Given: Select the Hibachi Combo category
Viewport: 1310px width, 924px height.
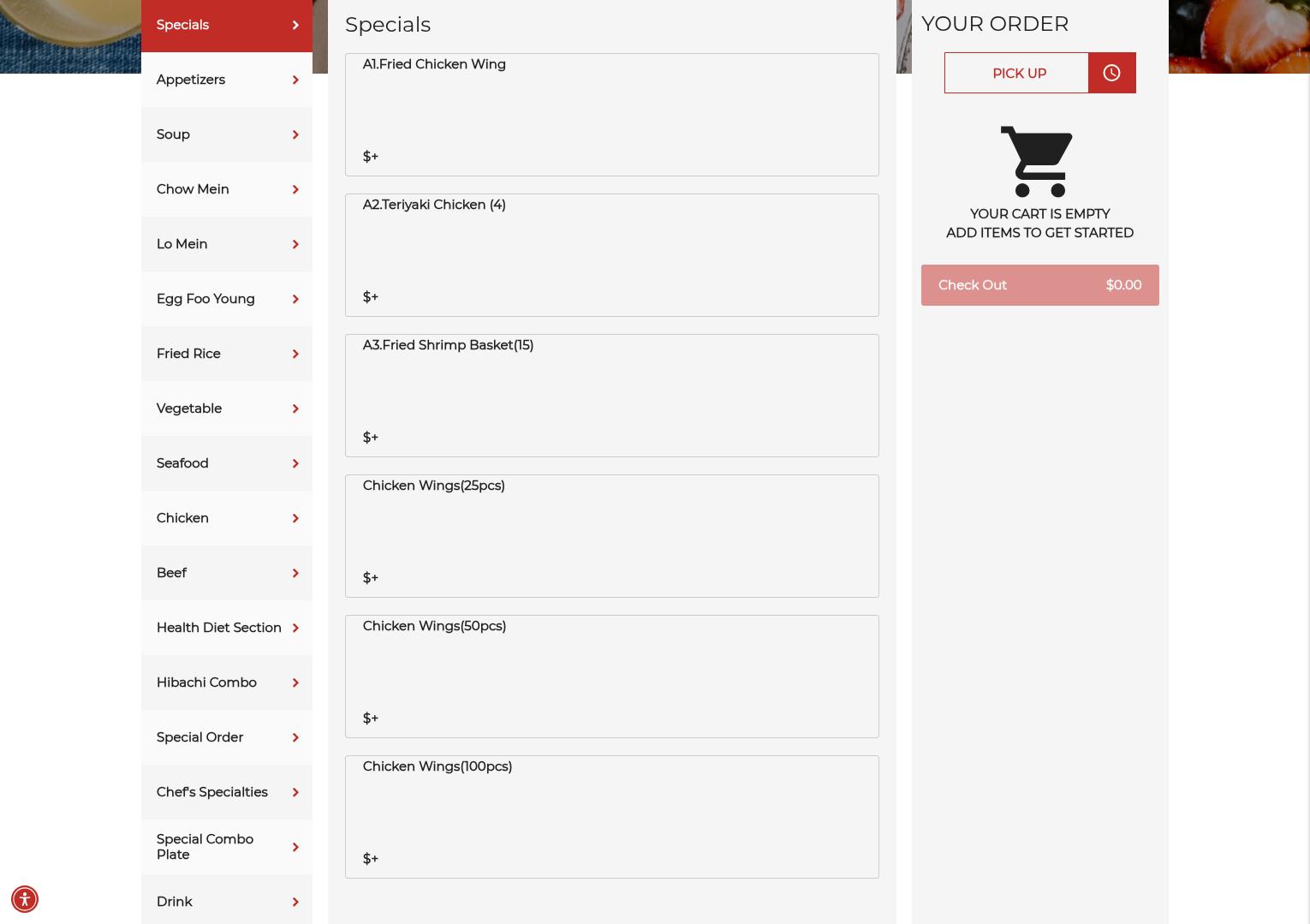Looking at the screenshot, I should (x=227, y=683).
